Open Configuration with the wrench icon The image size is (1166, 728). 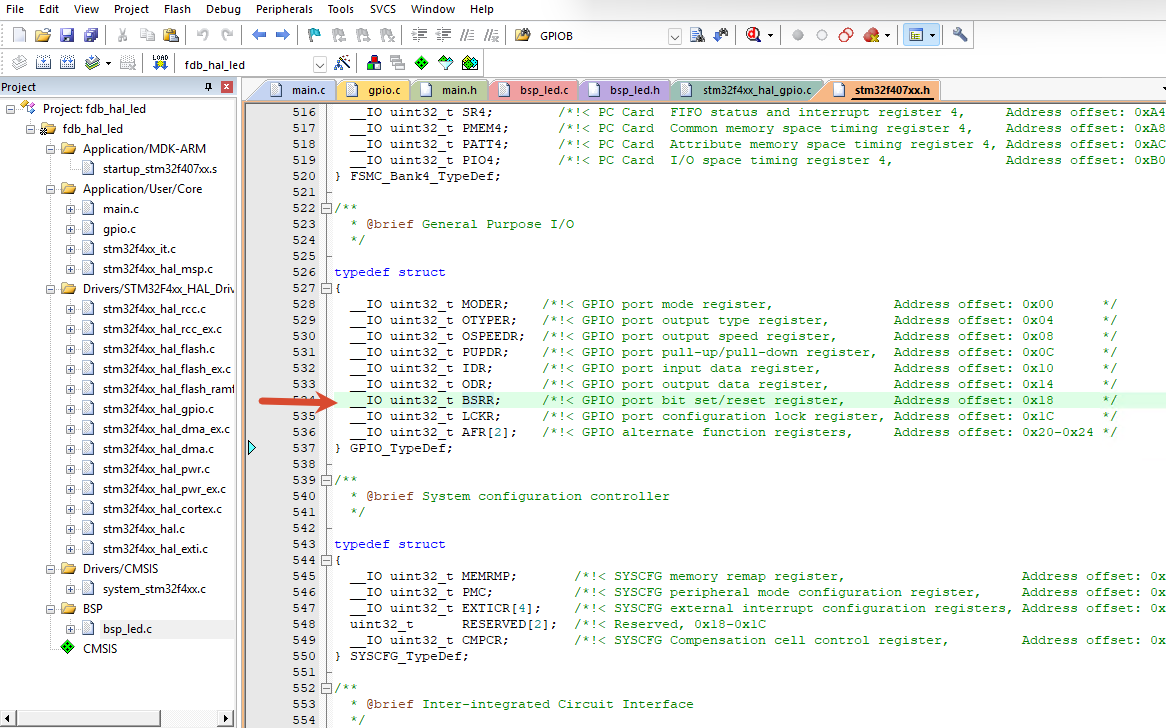959,35
